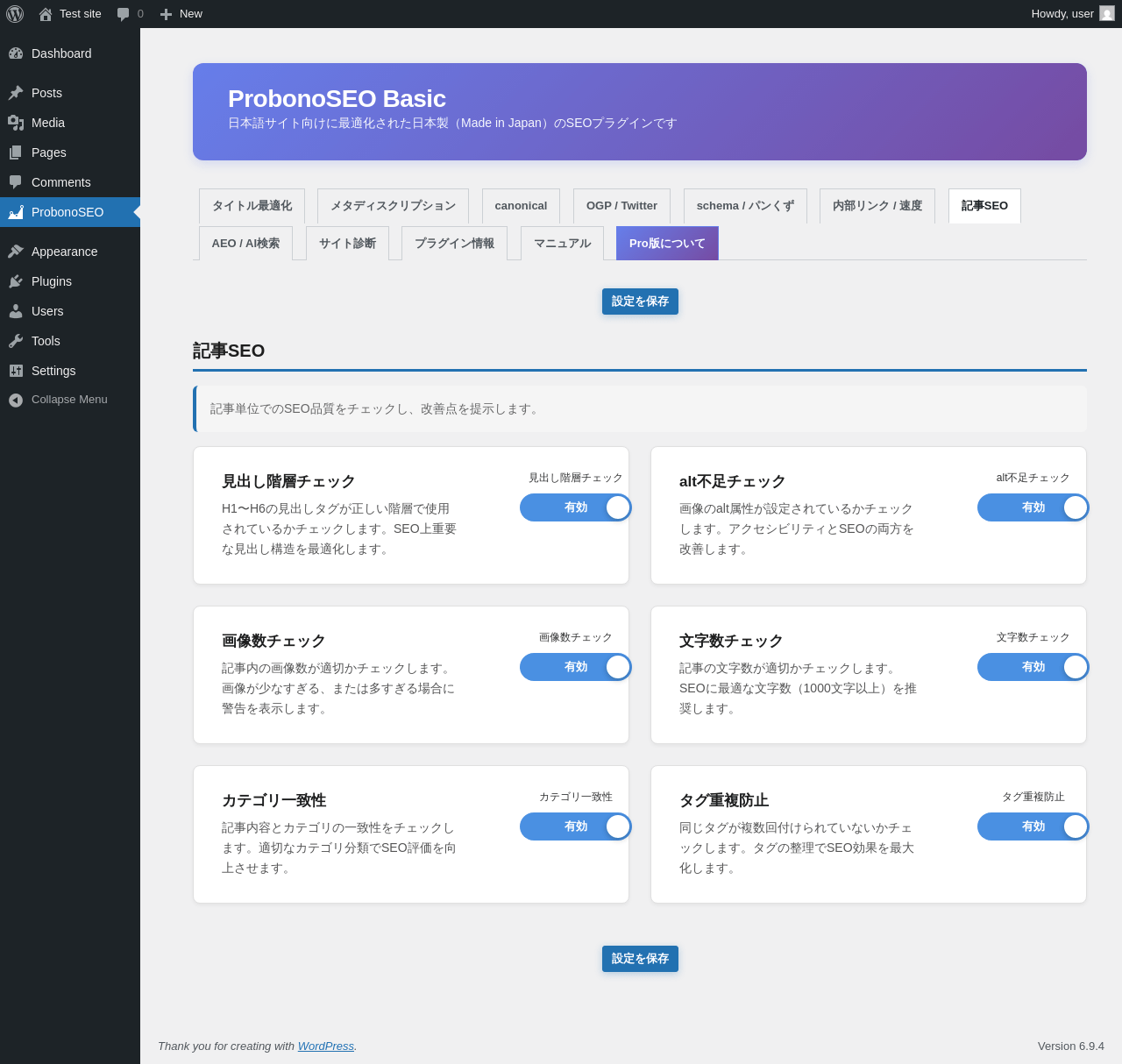The width and height of the screenshot is (1122, 1064).
Task: Click the Pages icon in sidebar
Action: (x=16, y=153)
